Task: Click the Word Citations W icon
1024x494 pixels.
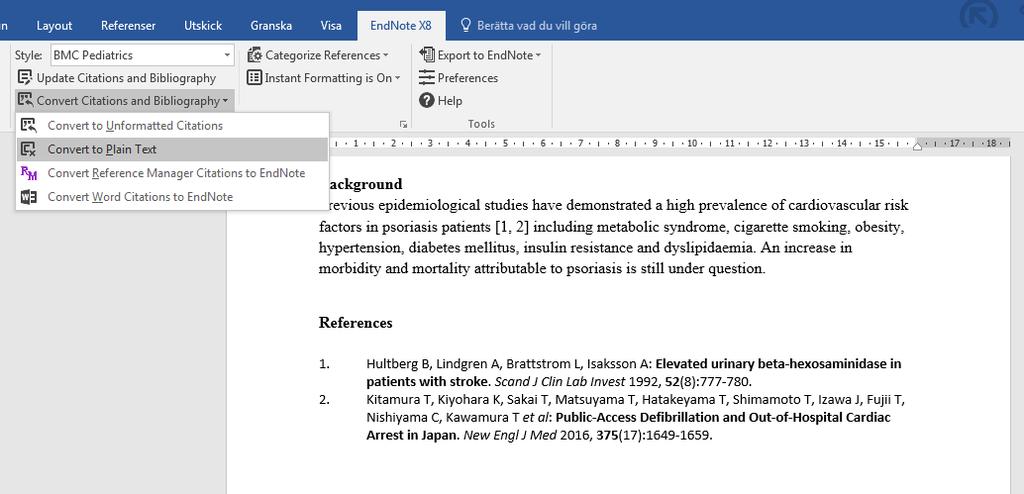Action: 29,197
